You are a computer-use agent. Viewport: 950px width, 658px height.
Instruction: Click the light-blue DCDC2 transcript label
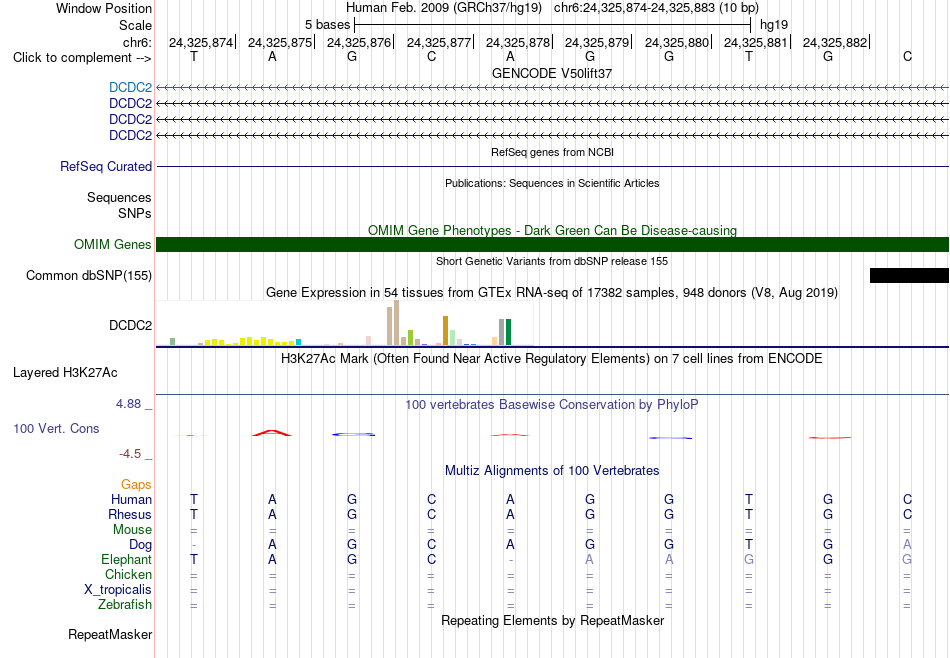(130, 88)
